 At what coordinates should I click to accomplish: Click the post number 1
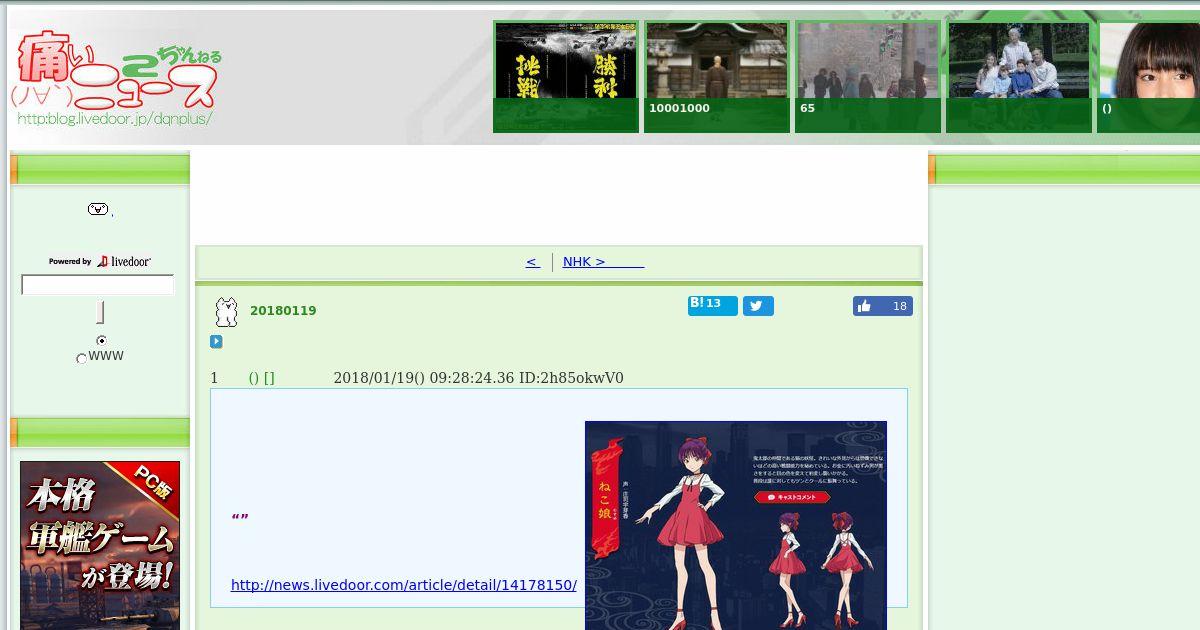click(x=214, y=378)
